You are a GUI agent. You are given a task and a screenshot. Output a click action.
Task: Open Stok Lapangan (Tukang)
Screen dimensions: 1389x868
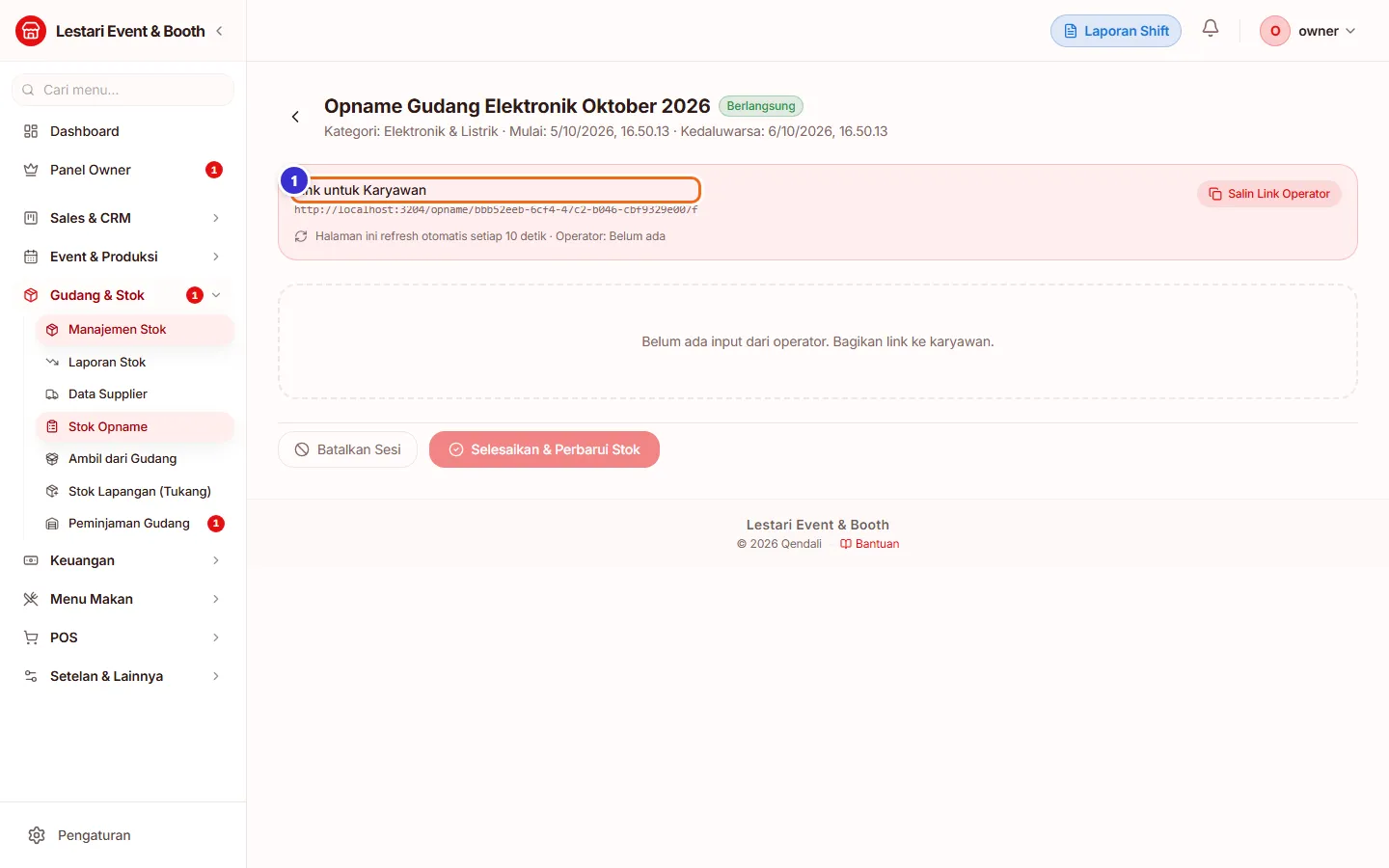[x=135, y=492]
